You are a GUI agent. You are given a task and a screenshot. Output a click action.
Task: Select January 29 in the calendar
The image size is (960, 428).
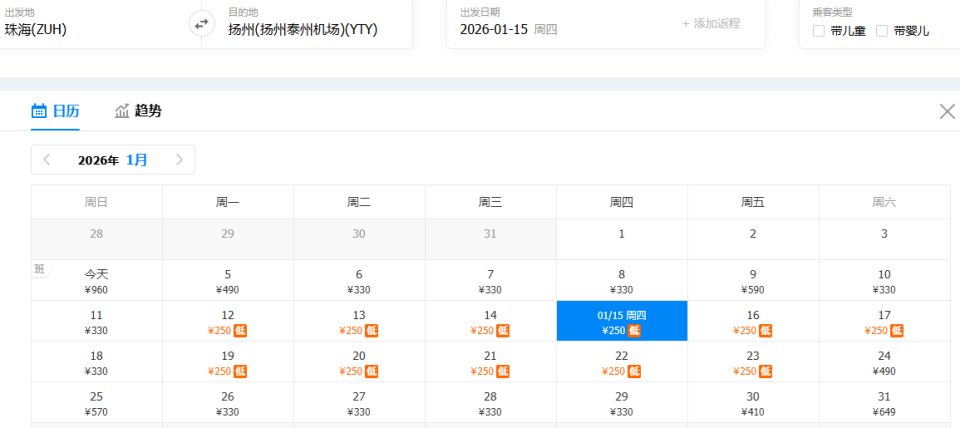622,403
